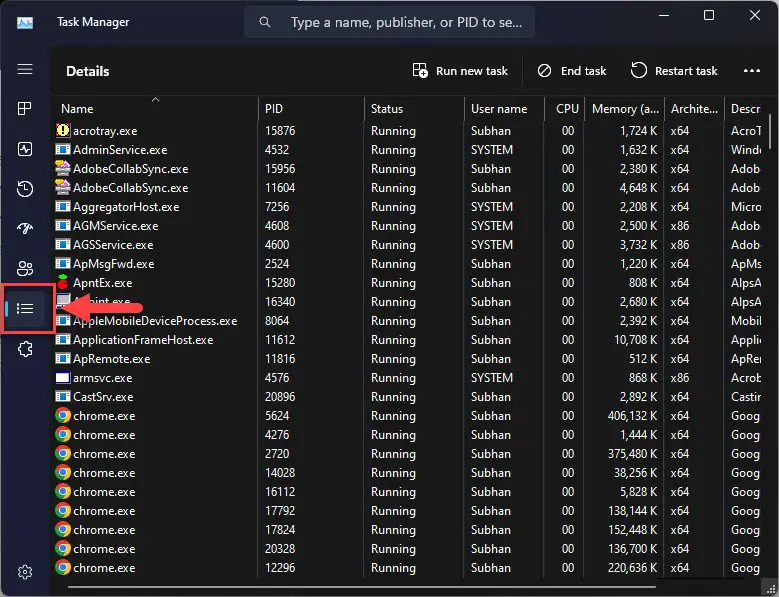This screenshot has width=779, height=597.
Task: Select chrome.exe with PID 2720
Action: point(409,453)
